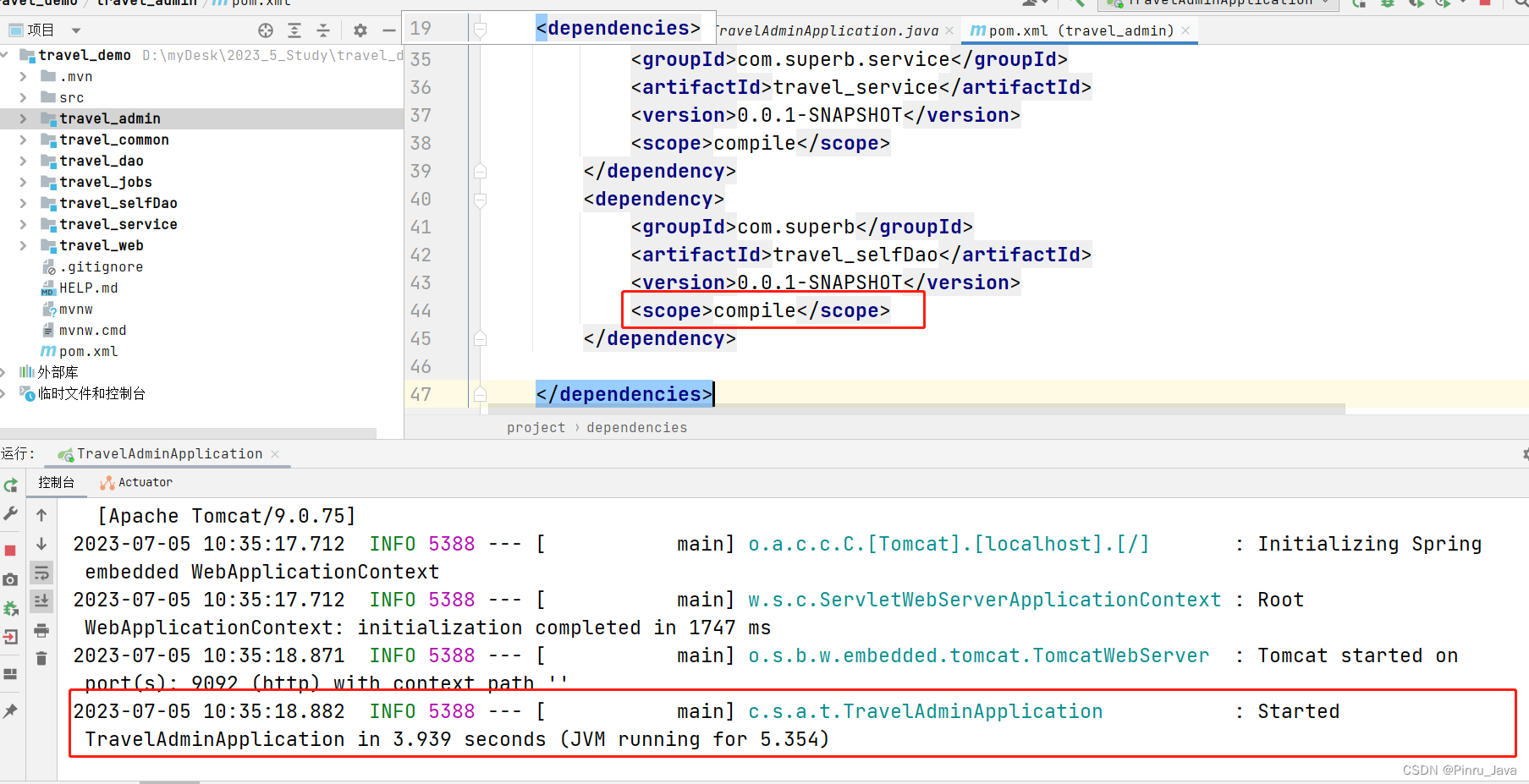Close the pom.xml (travel_admin) tab
The height and width of the screenshot is (784, 1529).
1185,30
